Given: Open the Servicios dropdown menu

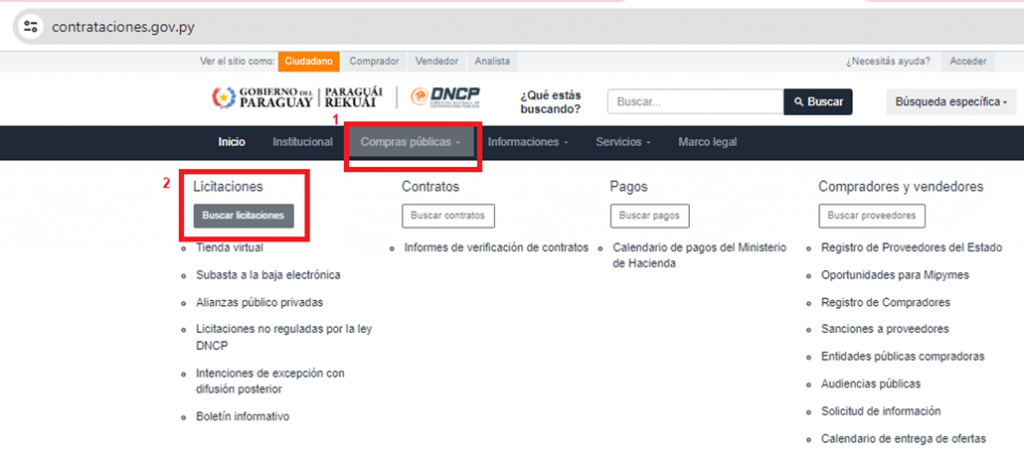Looking at the screenshot, I should pos(623,142).
